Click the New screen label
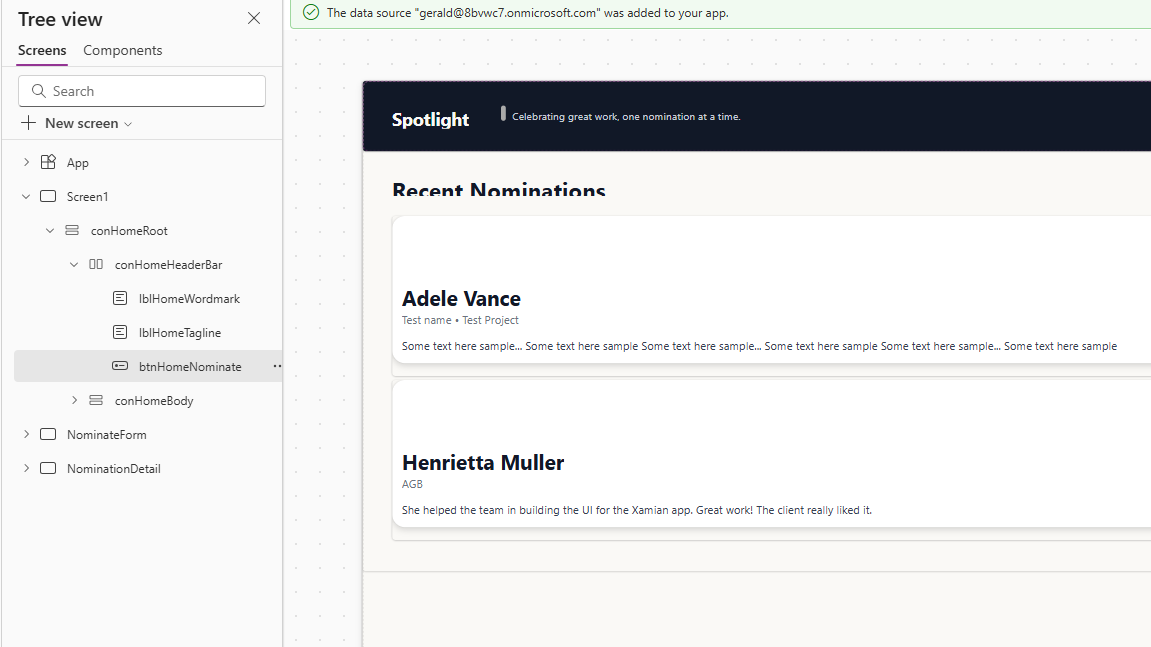The height and width of the screenshot is (647, 1151). (81, 123)
